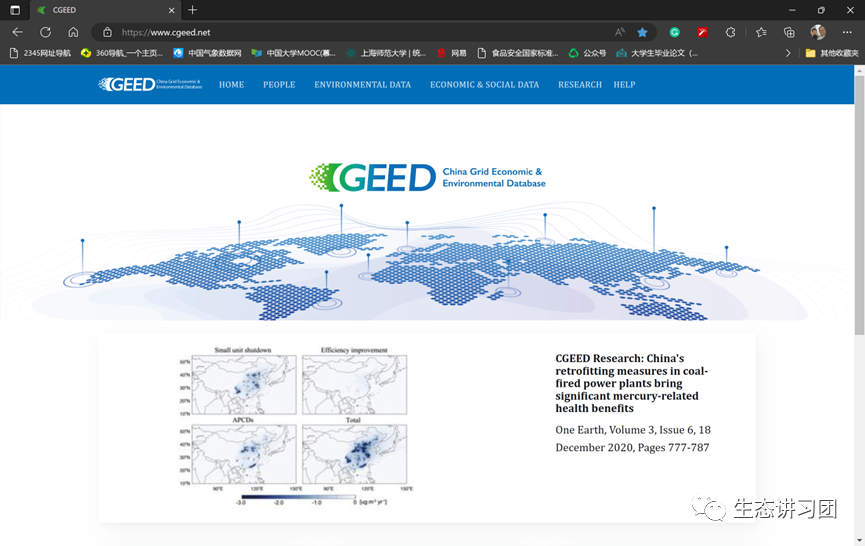865x546 pixels.
Task: Open the 上海师范大学 bookmark
Action: tap(386, 53)
